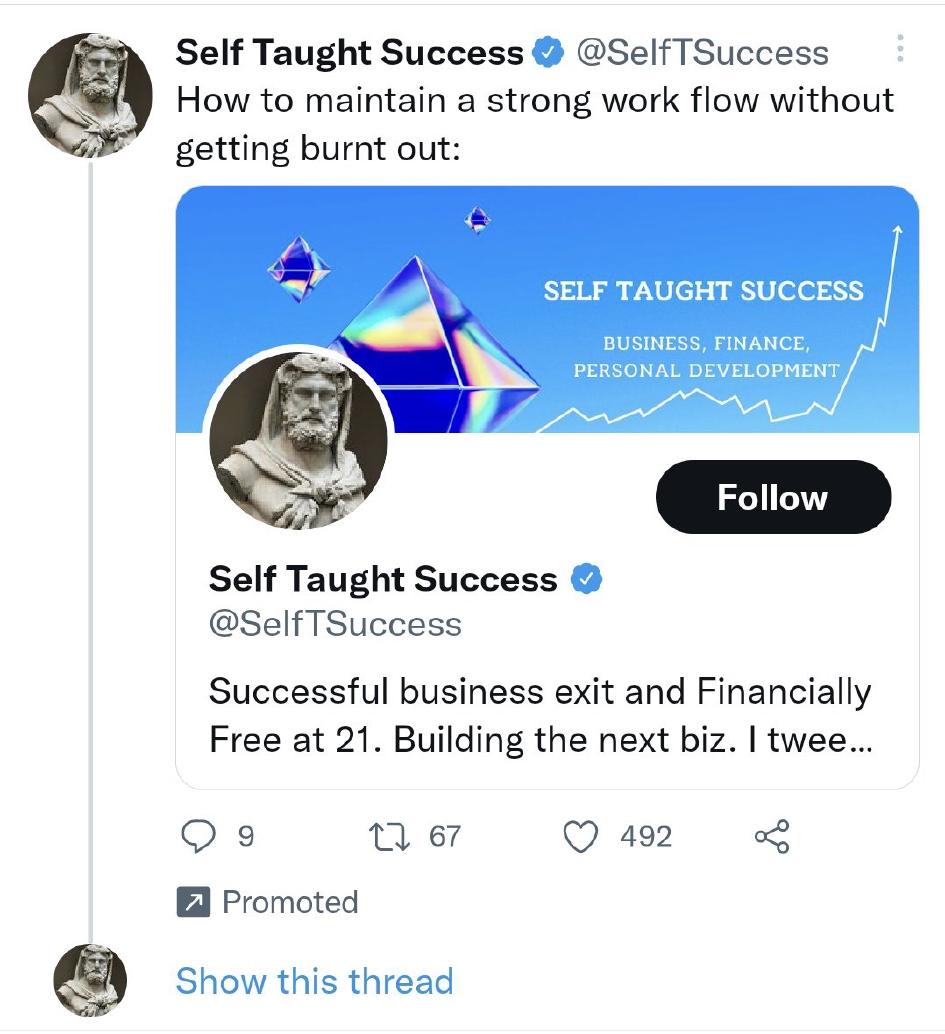The width and height of the screenshot is (945, 1034).
Task: Click the Promoted label text
Action: click(x=290, y=903)
